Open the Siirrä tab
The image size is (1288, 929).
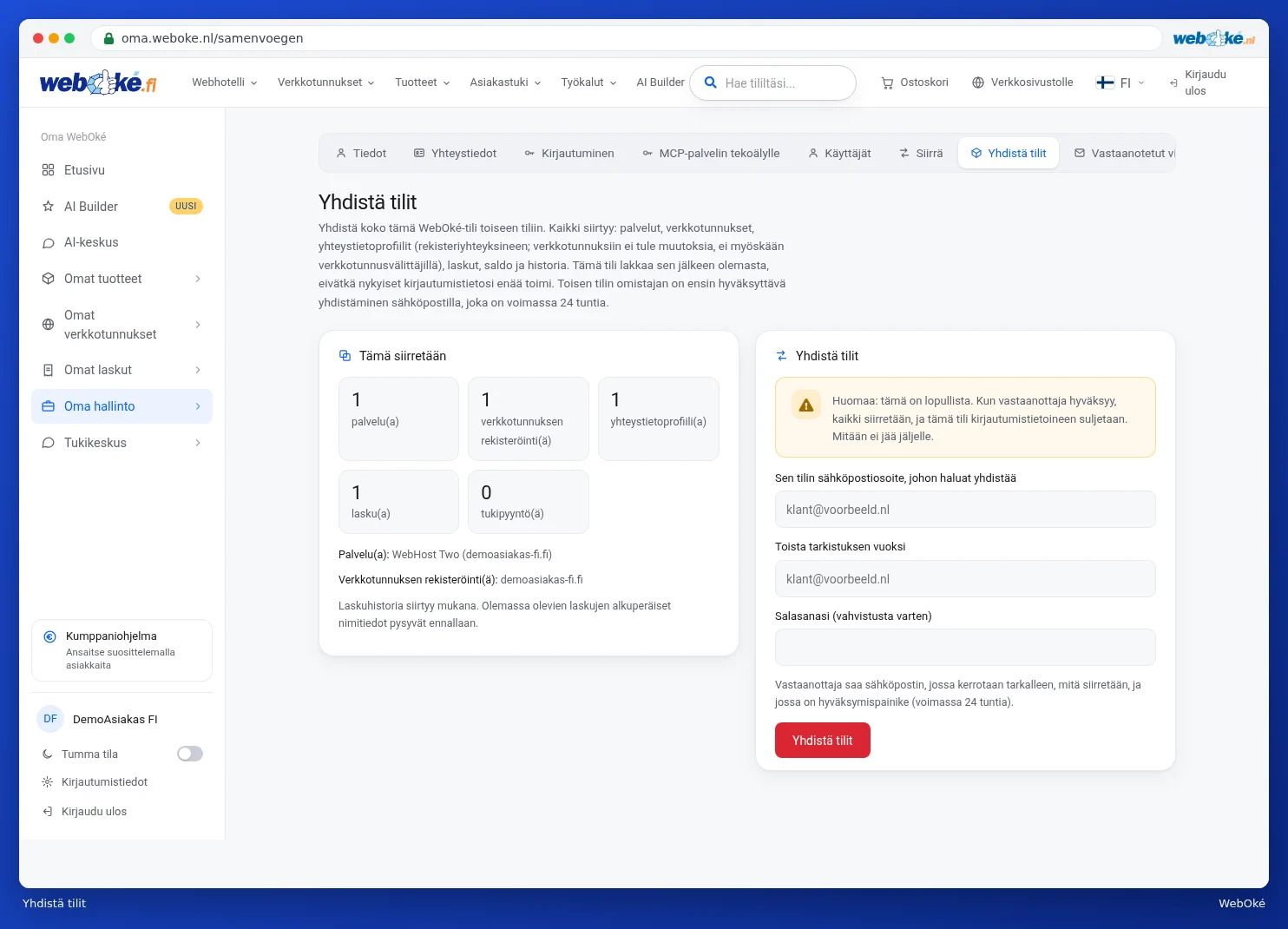coord(921,153)
